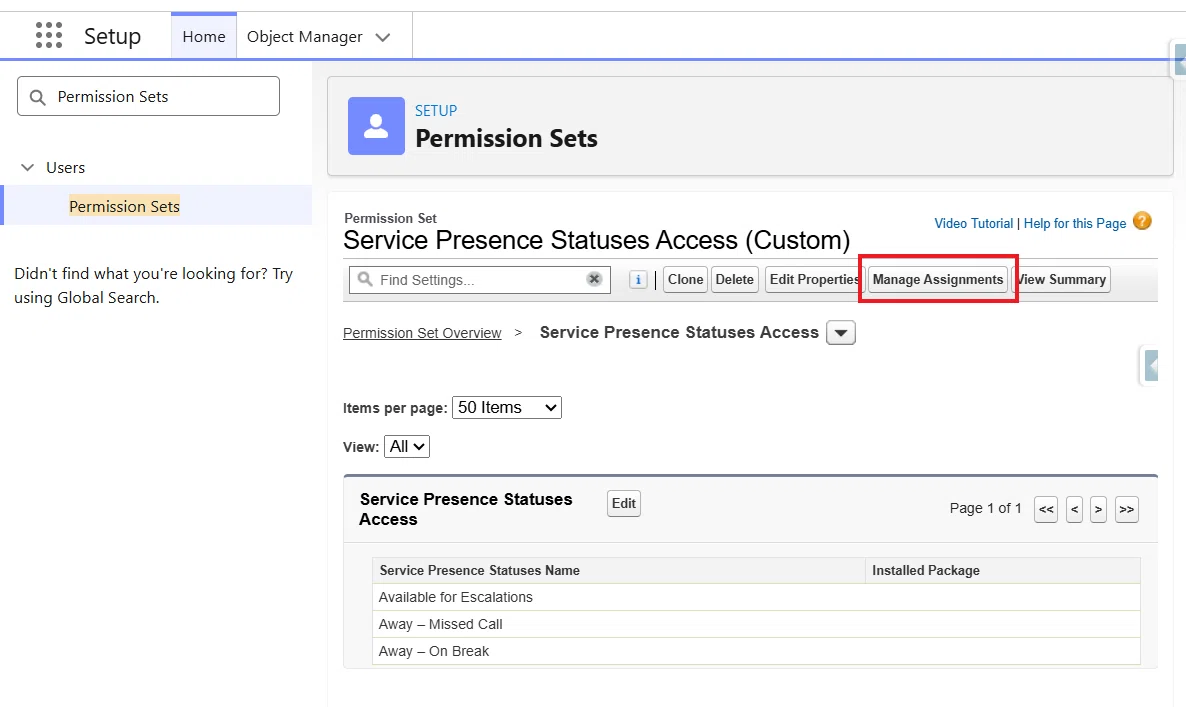Edit the Service Presence Statuses Access
1186x707 pixels.
[x=624, y=504]
